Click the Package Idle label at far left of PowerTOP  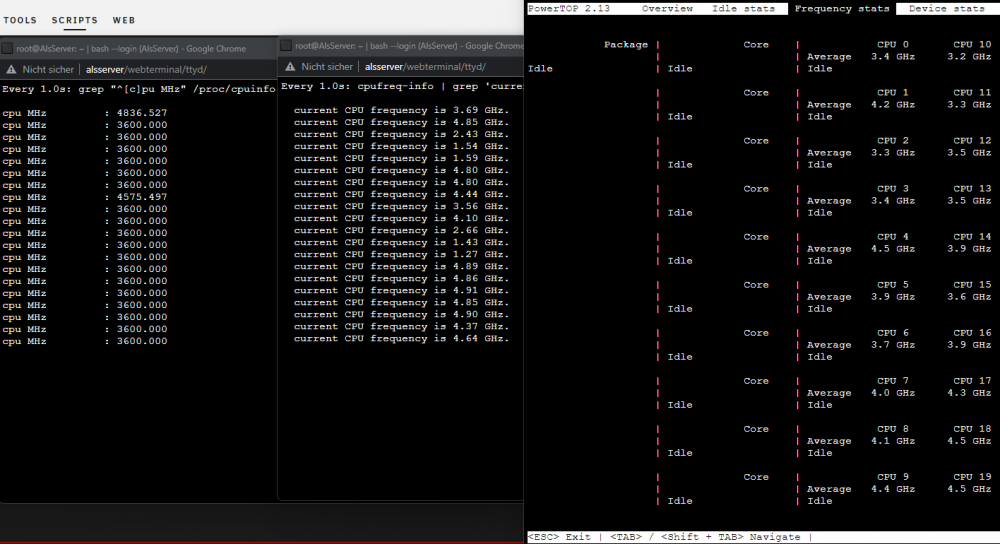540,69
